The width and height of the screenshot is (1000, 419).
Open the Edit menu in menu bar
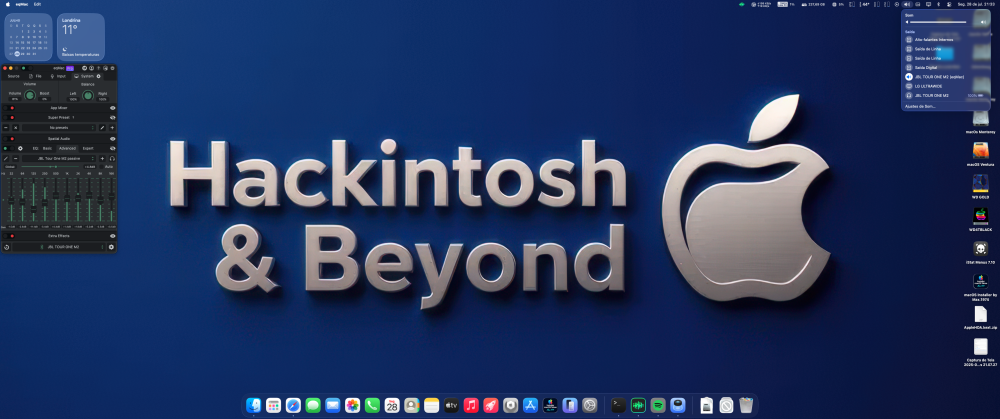click(38, 4)
